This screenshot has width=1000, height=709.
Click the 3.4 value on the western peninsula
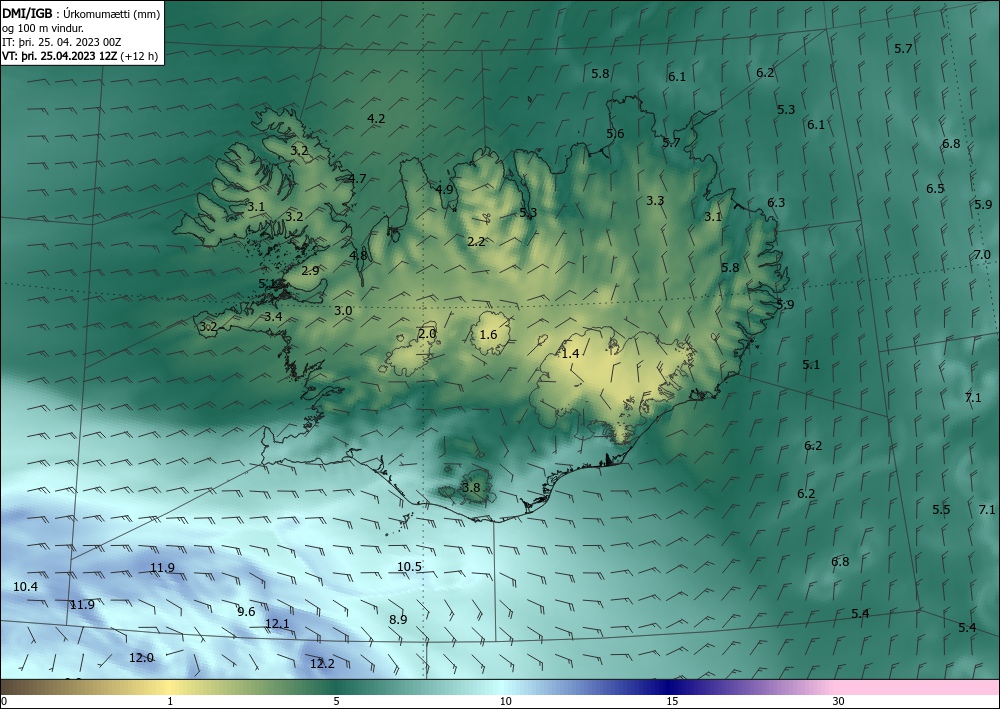coord(274,316)
